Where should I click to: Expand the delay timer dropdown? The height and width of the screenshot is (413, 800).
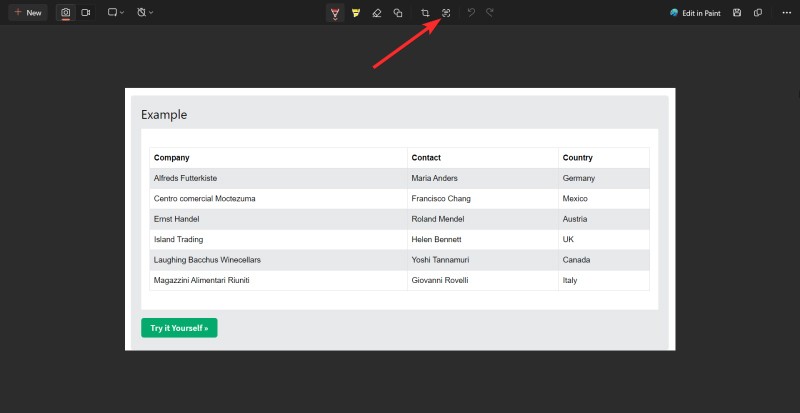coord(145,13)
